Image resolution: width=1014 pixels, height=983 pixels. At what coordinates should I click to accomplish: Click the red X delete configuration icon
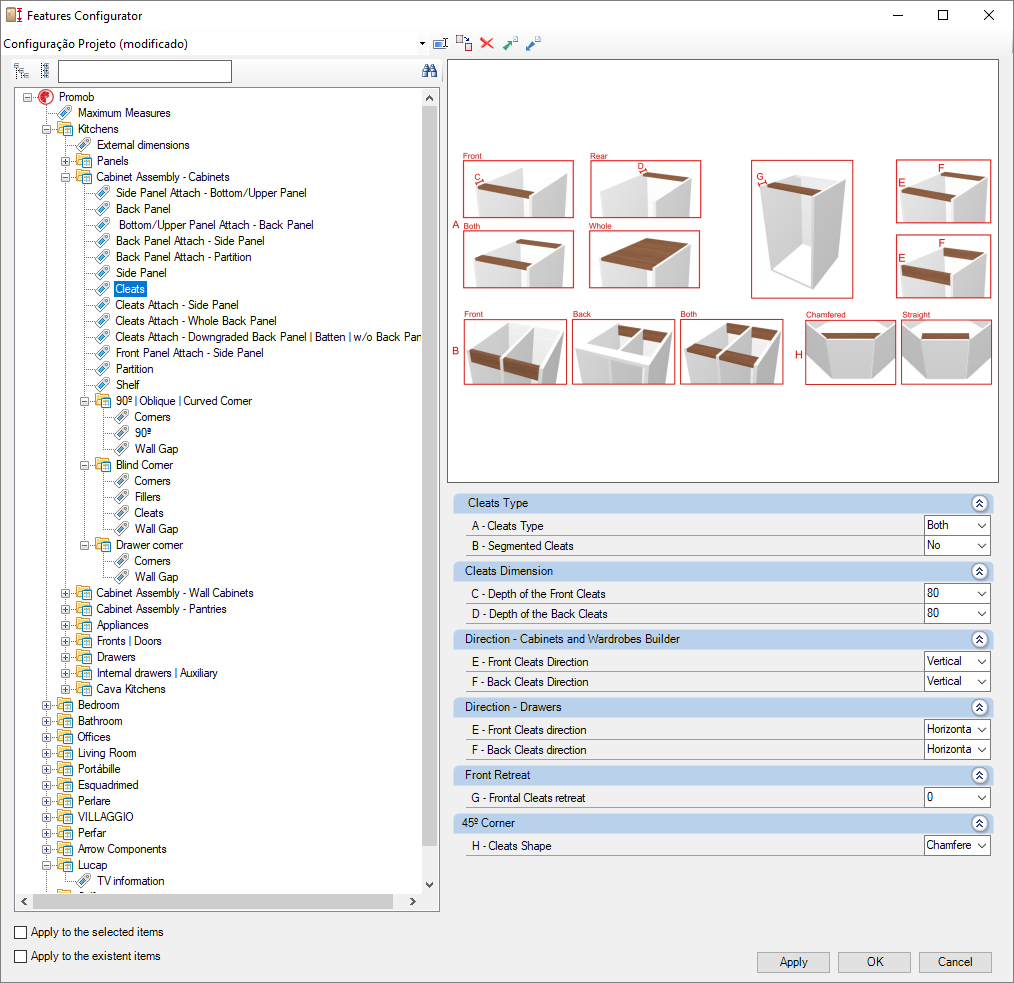point(487,44)
